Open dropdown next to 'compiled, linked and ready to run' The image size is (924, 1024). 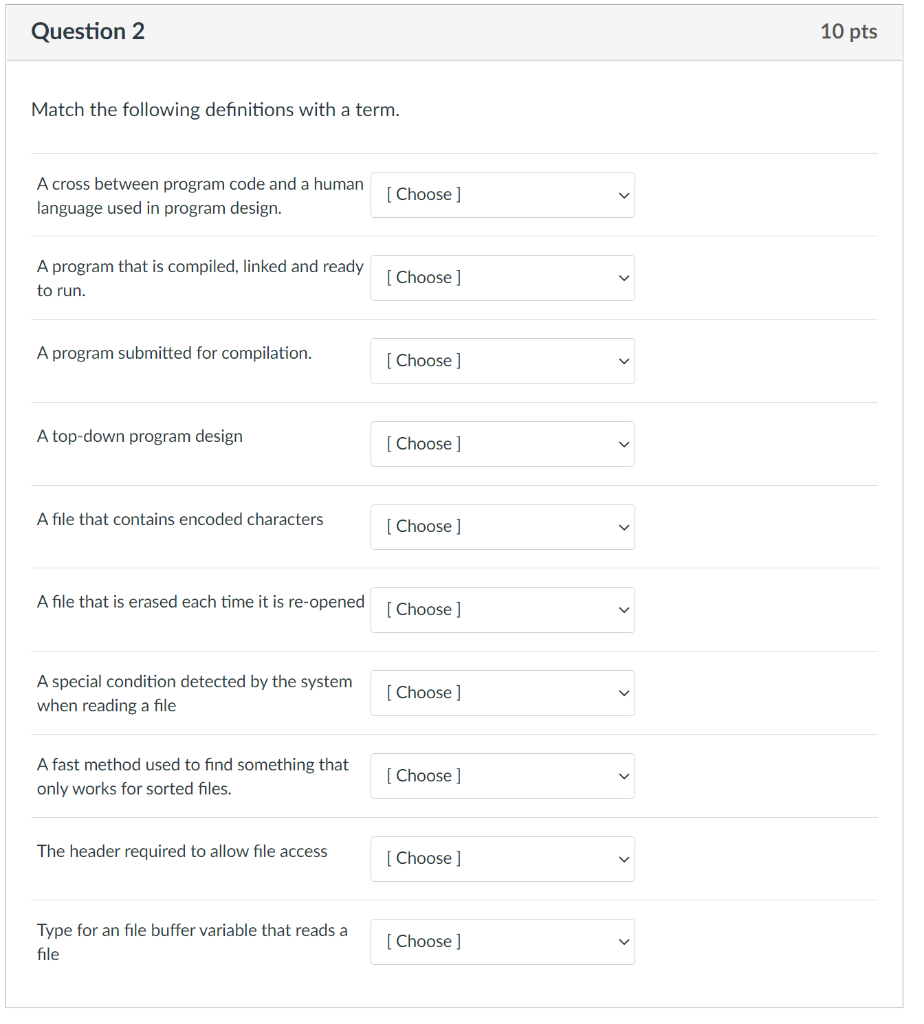click(x=502, y=278)
